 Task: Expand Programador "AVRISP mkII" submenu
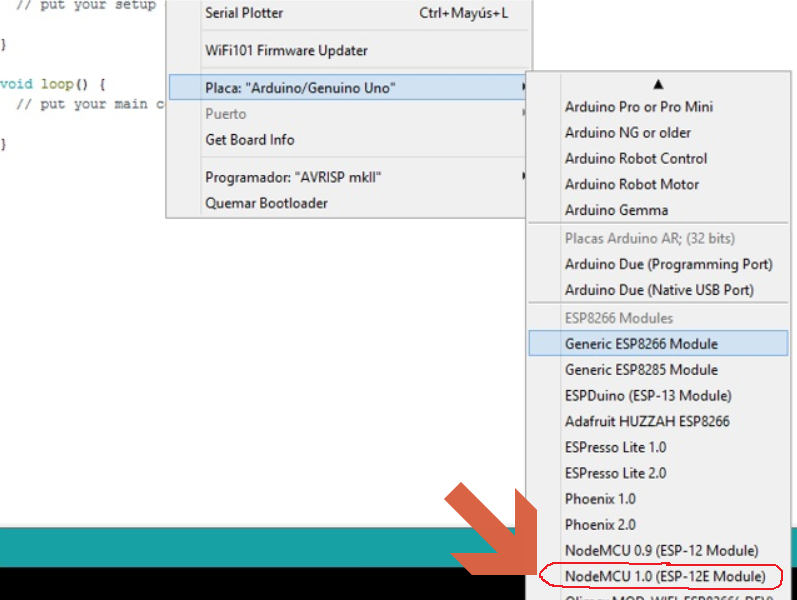(x=349, y=177)
